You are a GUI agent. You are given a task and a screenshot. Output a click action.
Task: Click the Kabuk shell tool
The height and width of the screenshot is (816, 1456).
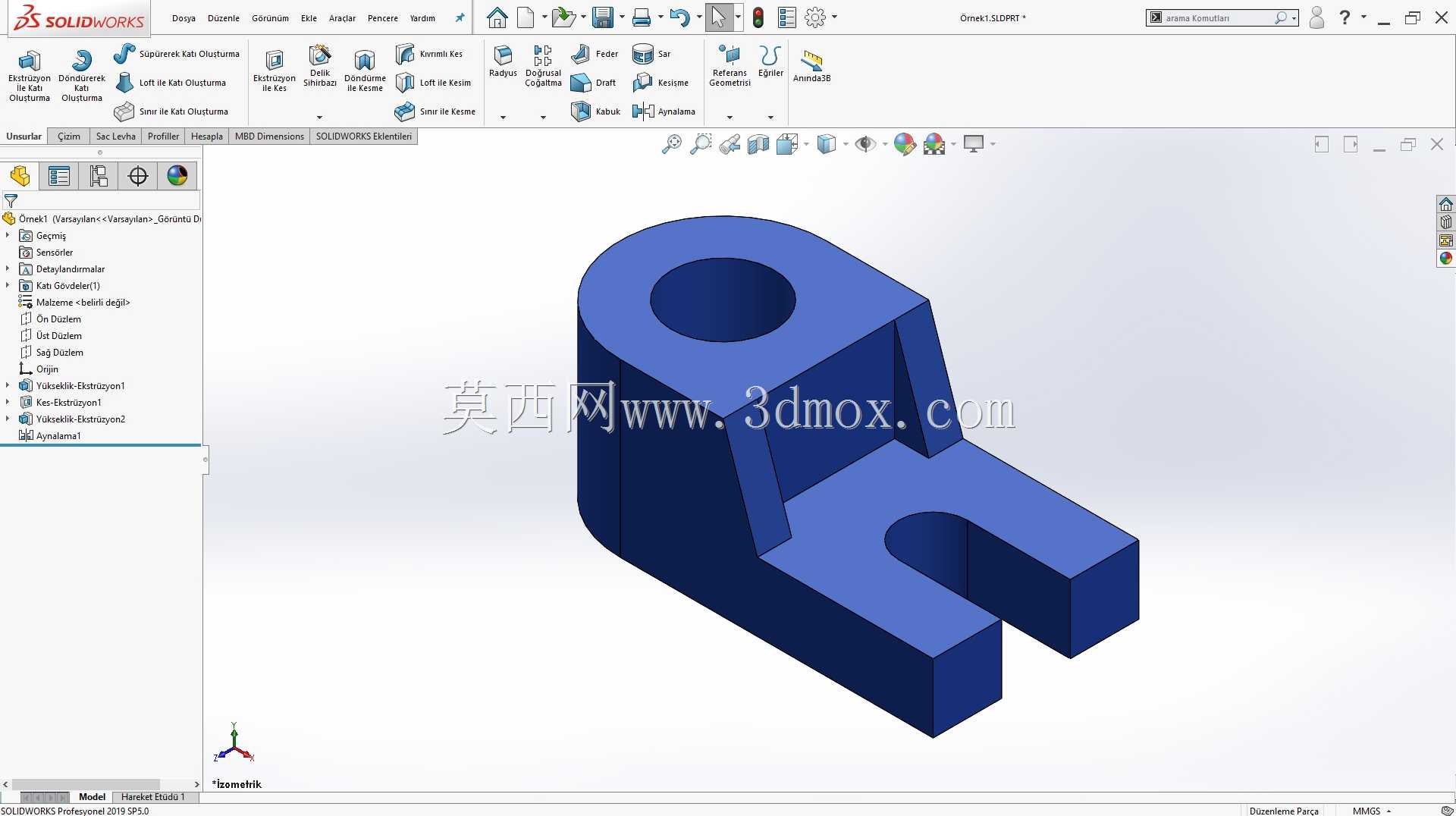click(596, 111)
